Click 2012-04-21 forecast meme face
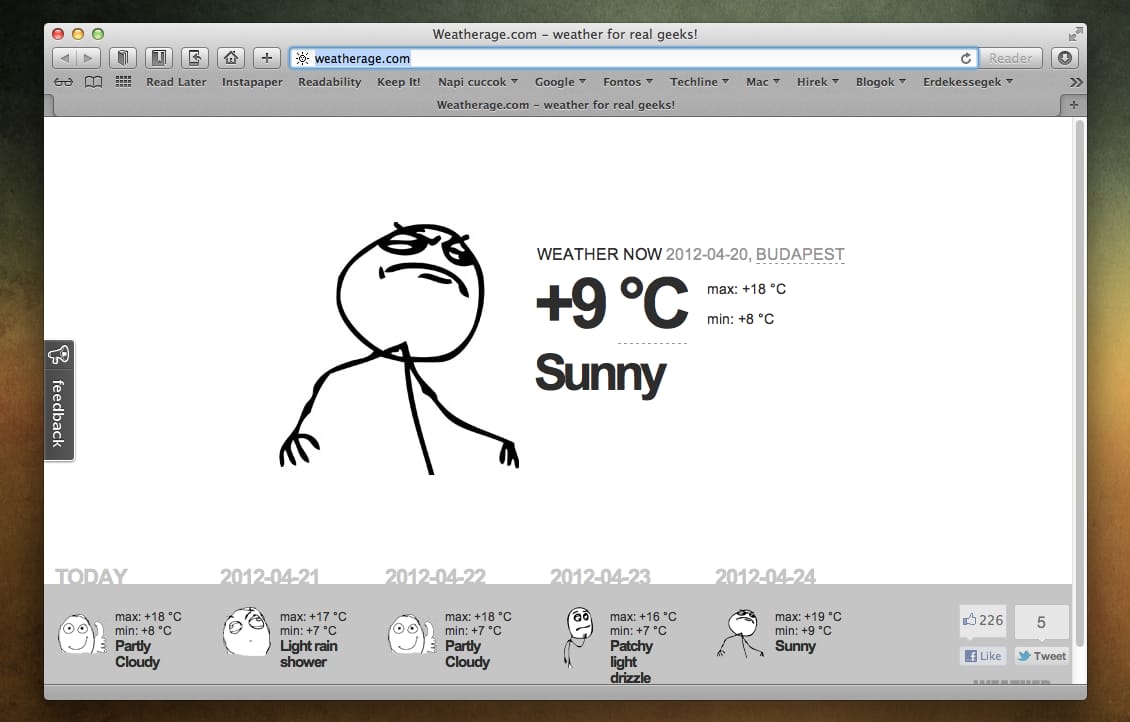 coord(246,631)
